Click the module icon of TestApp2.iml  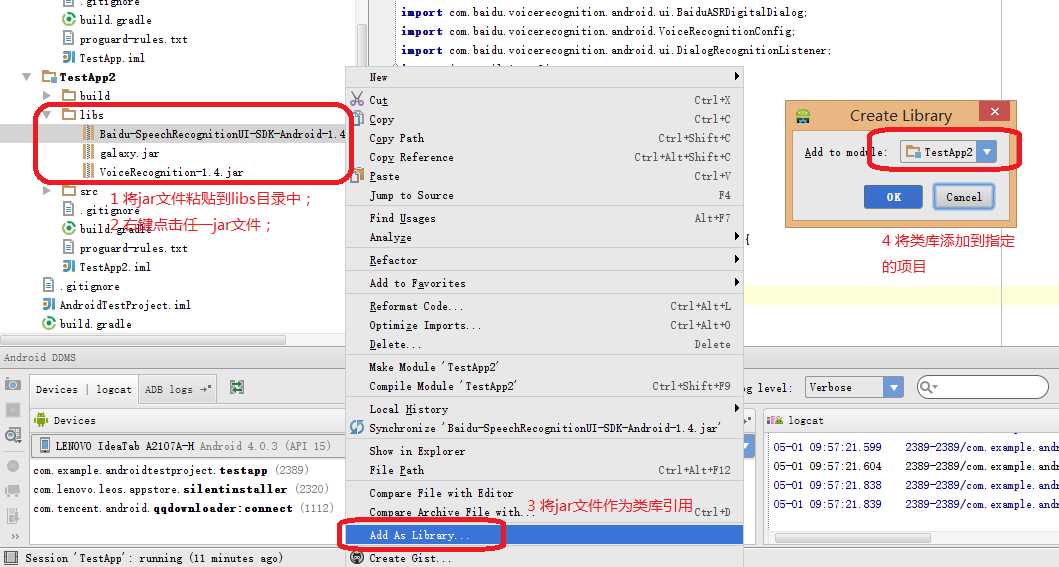tap(68, 266)
